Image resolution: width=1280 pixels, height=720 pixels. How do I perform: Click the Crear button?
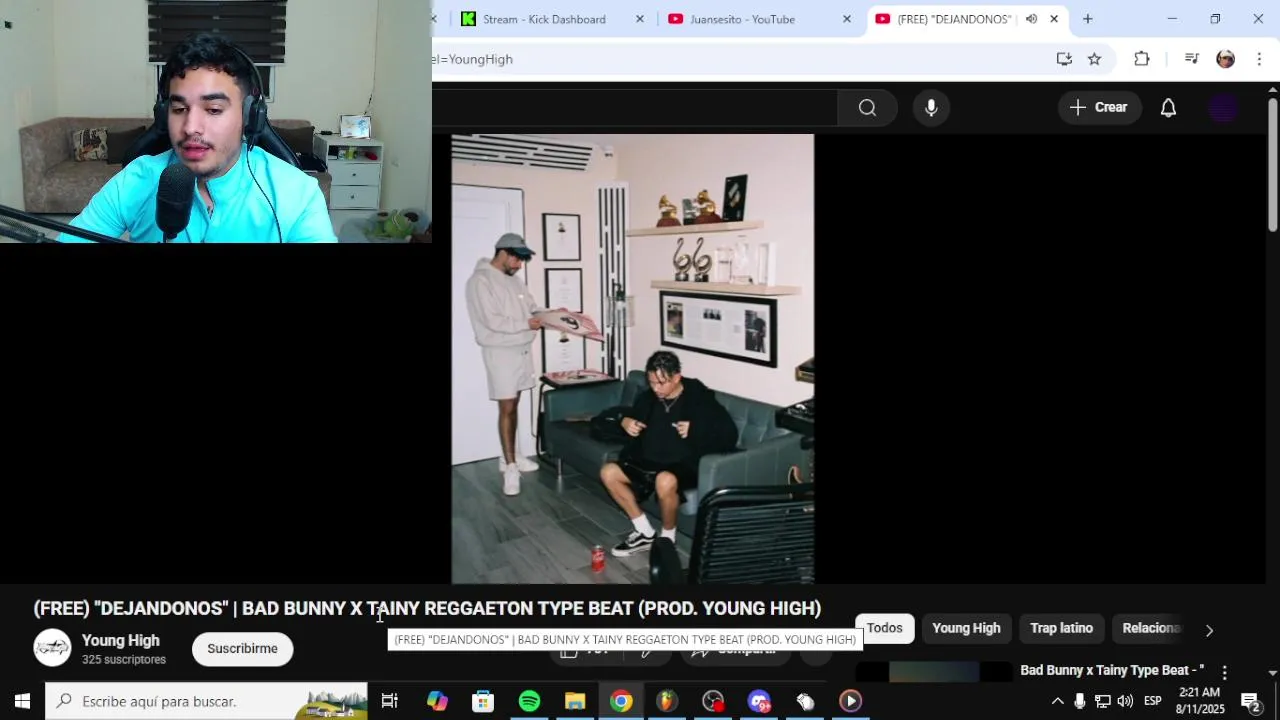click(x=1099, y=108)
